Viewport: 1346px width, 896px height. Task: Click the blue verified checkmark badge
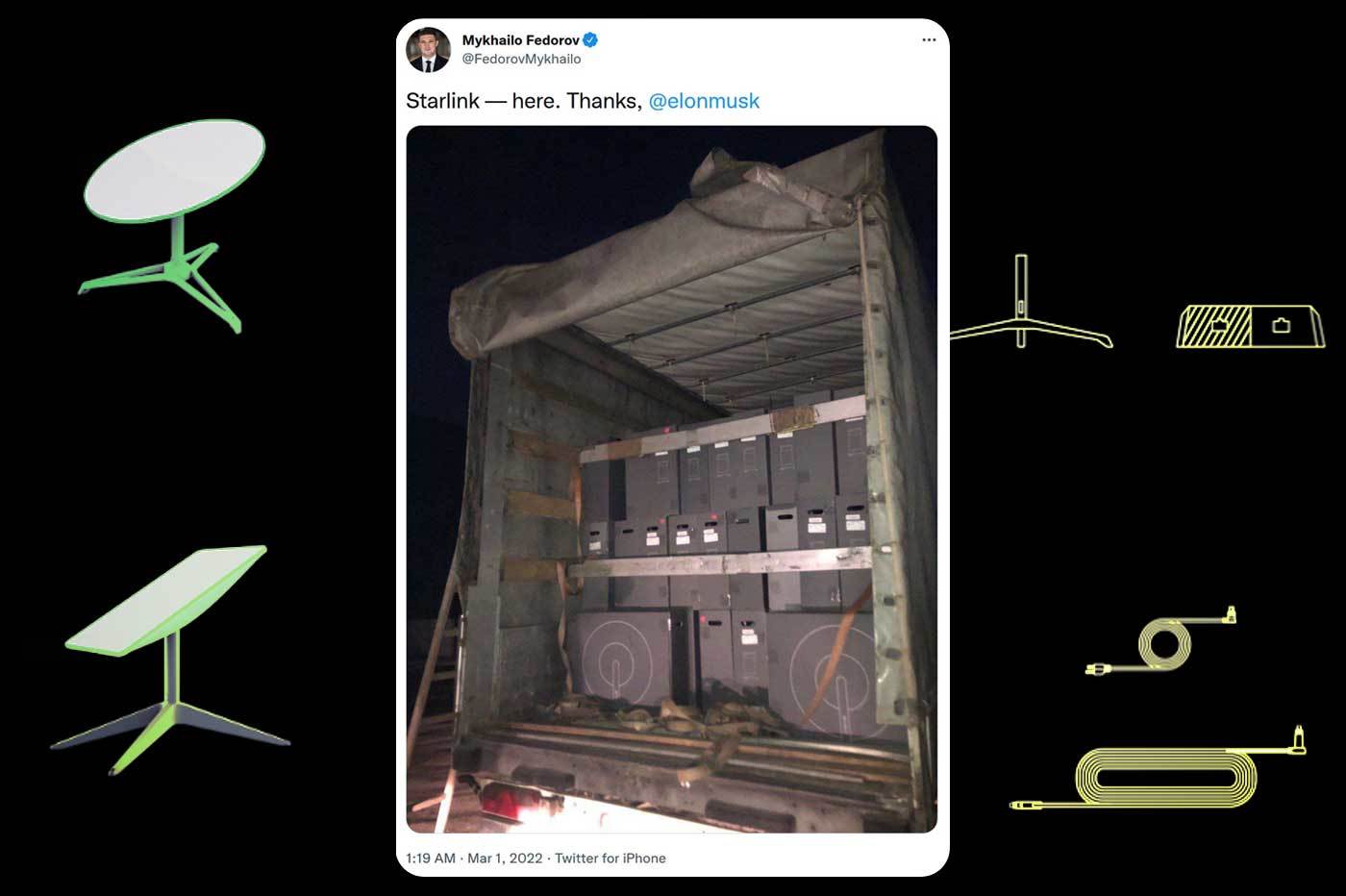tap(591, 39)
